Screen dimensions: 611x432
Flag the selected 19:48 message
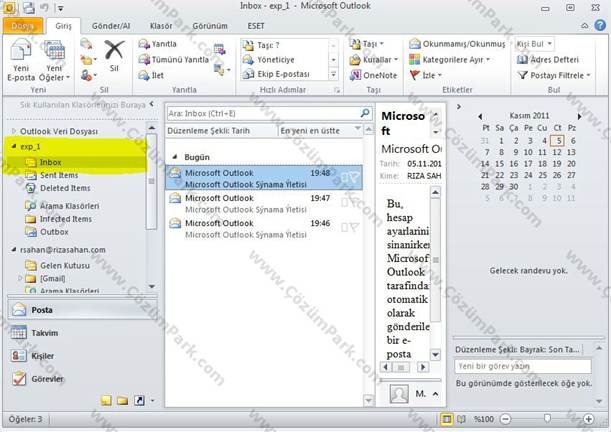(354, 178)
